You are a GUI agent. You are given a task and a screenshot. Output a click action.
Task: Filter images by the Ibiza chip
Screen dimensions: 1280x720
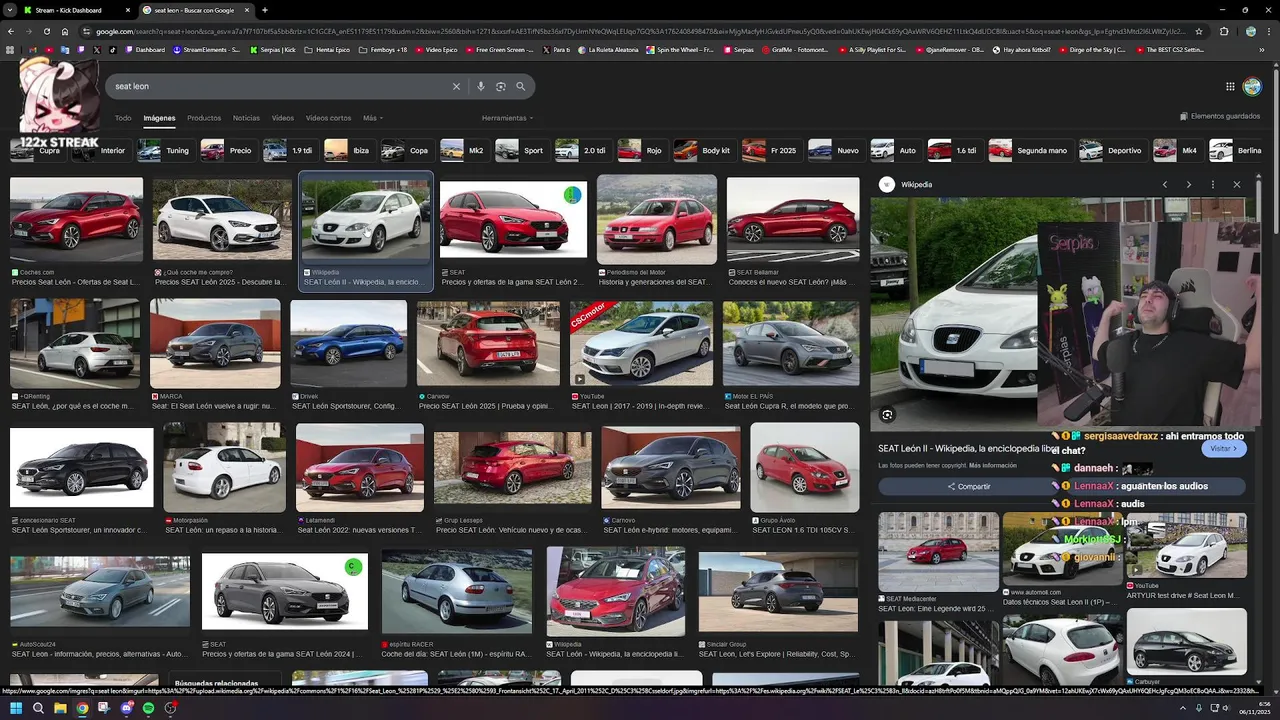point(349,151)
